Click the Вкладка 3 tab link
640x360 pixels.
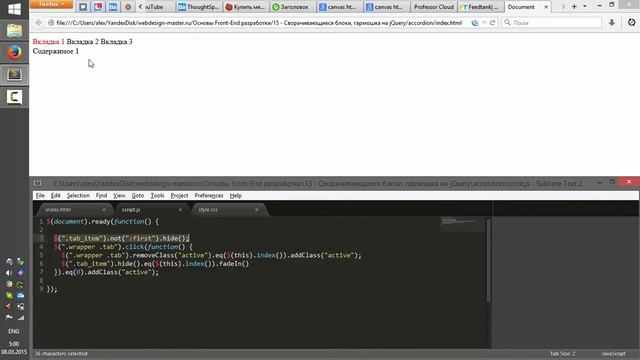(x=116, y=42)
